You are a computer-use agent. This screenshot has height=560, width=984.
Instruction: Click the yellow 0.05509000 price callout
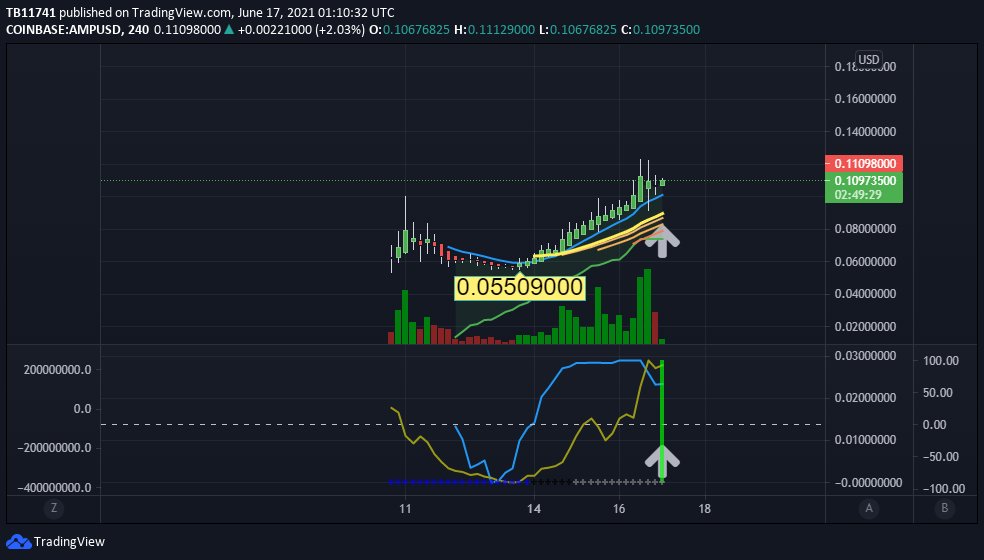pos(520,287)
